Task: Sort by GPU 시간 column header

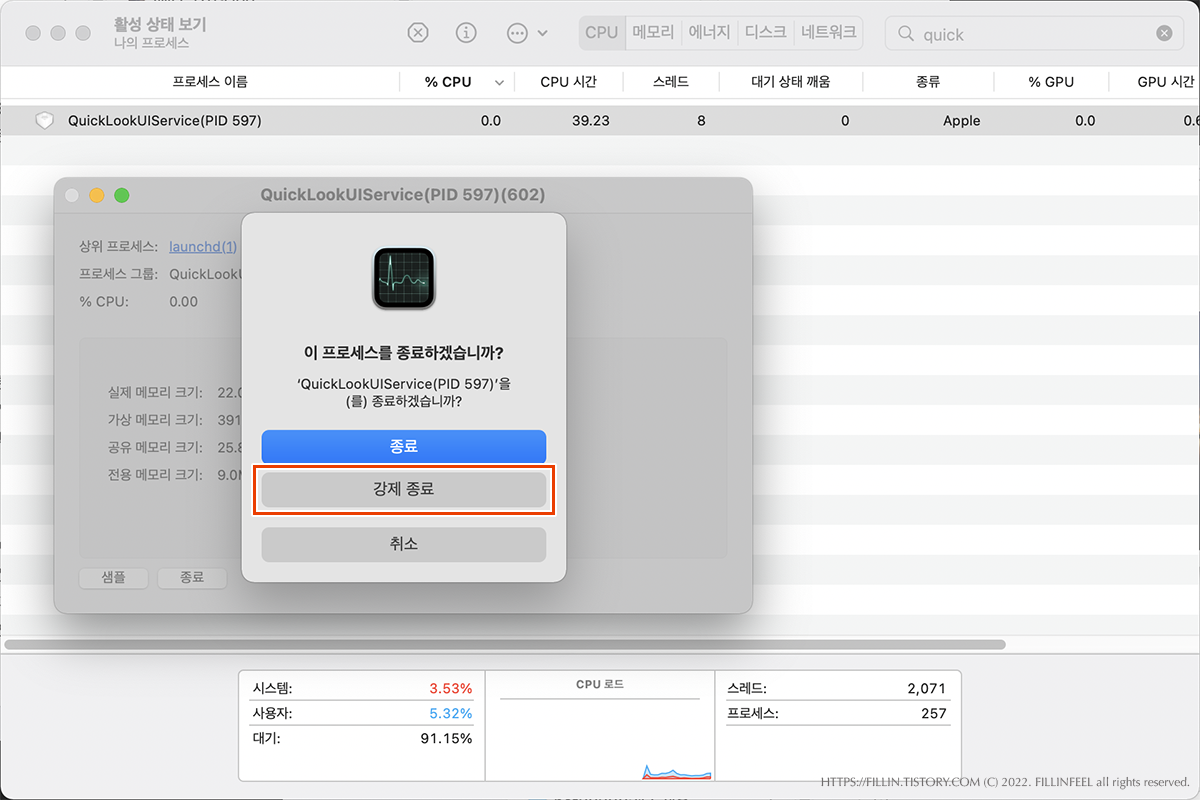Action: click(1166, 82)
